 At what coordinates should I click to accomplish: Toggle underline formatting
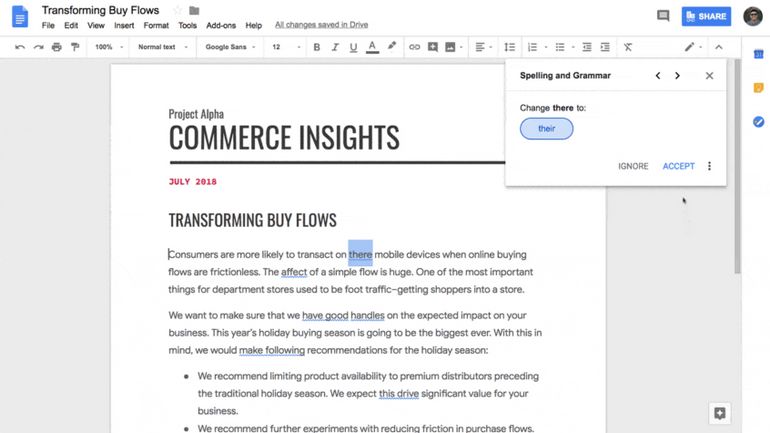(x=352, y=47)
